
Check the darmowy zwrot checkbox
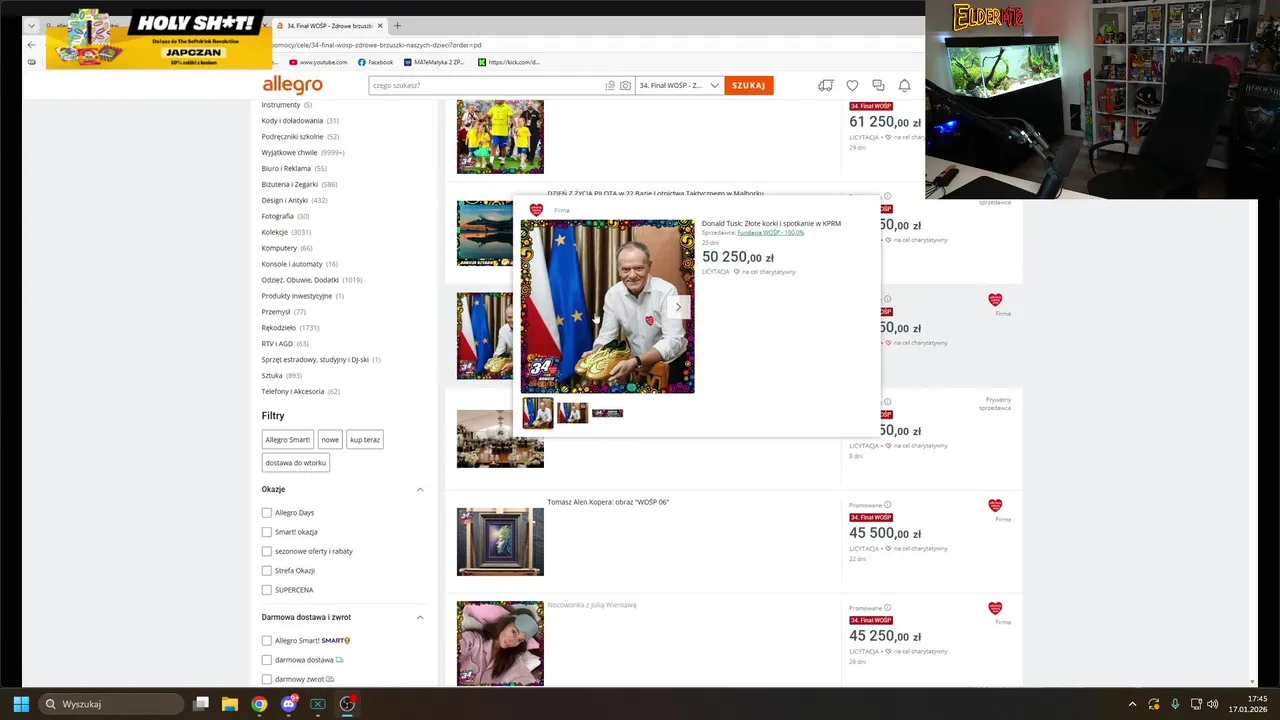267,679
